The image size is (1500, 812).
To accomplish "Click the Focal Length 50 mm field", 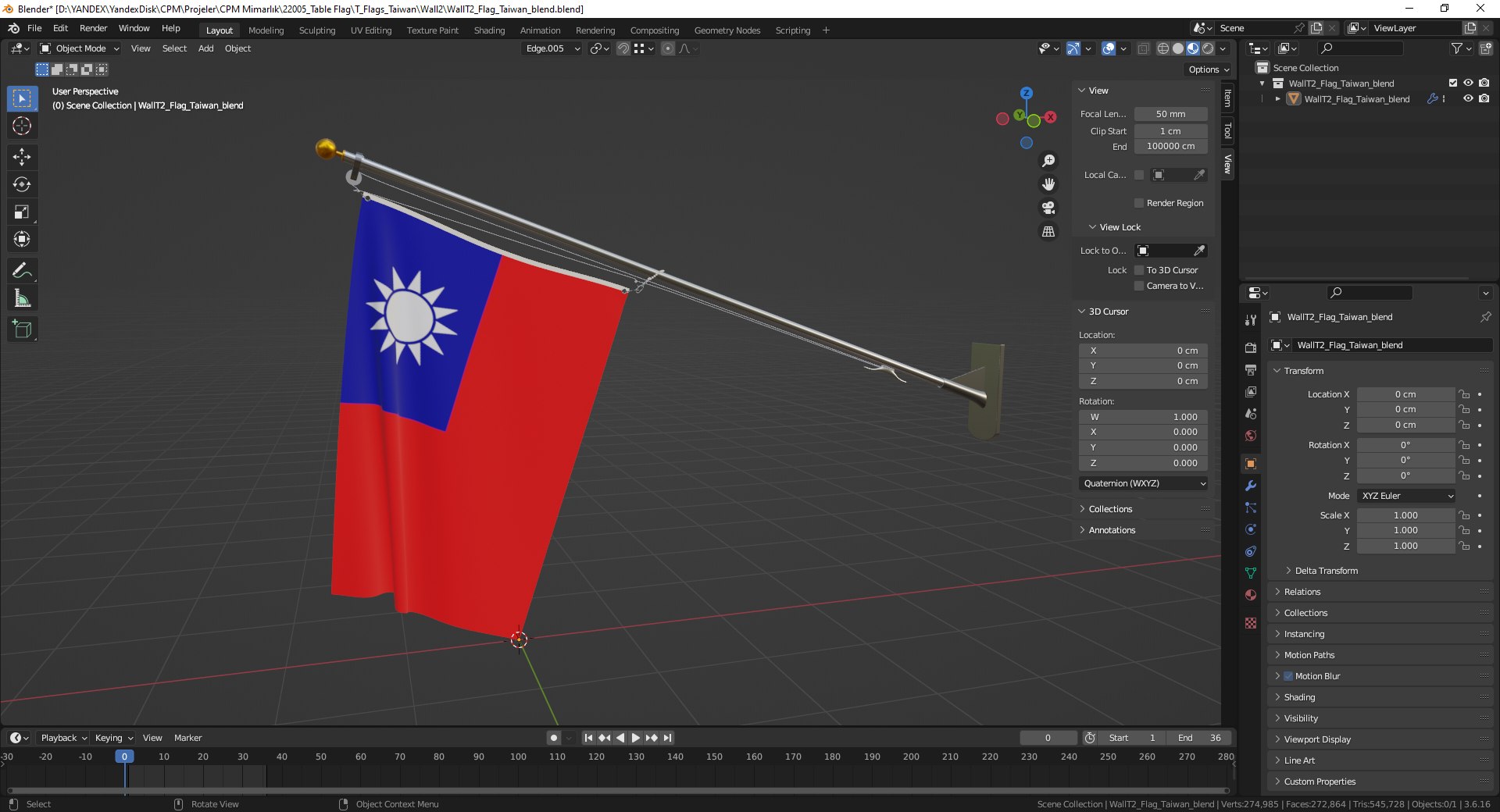I will [1170, 114].
